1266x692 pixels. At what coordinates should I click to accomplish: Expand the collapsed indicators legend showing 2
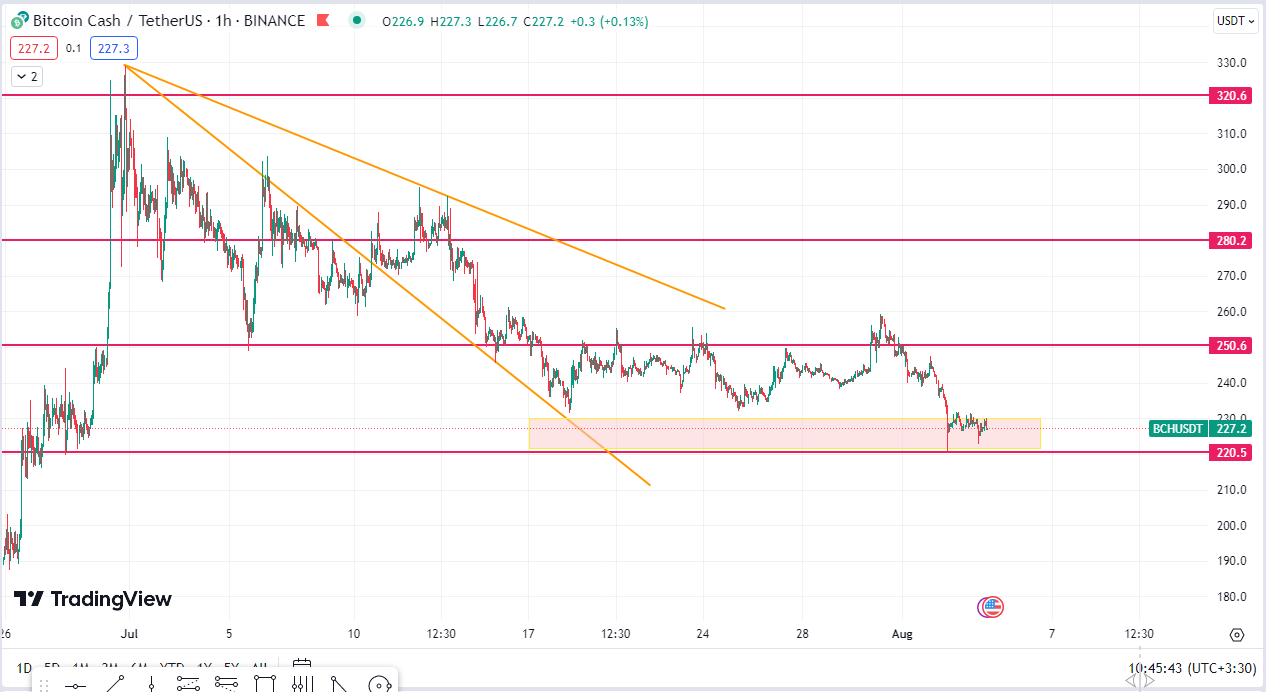point(26,76)
